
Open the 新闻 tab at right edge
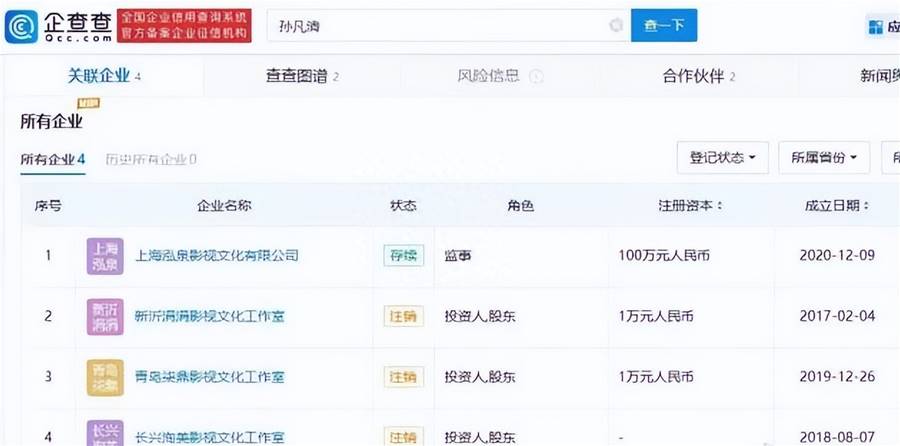pos(879,76)
